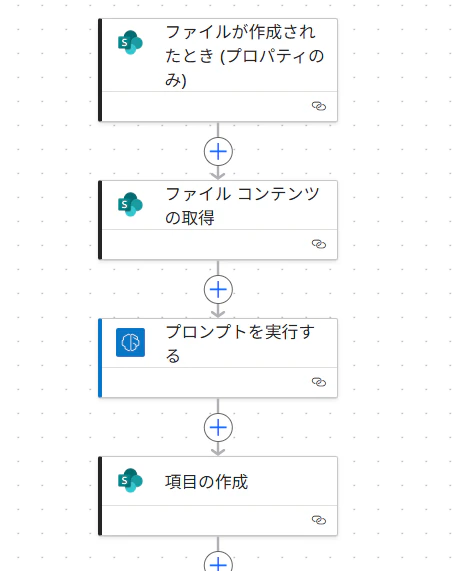Click the SharePoint icon on the ファイルが作成されたとき trigger

point(130,43)
